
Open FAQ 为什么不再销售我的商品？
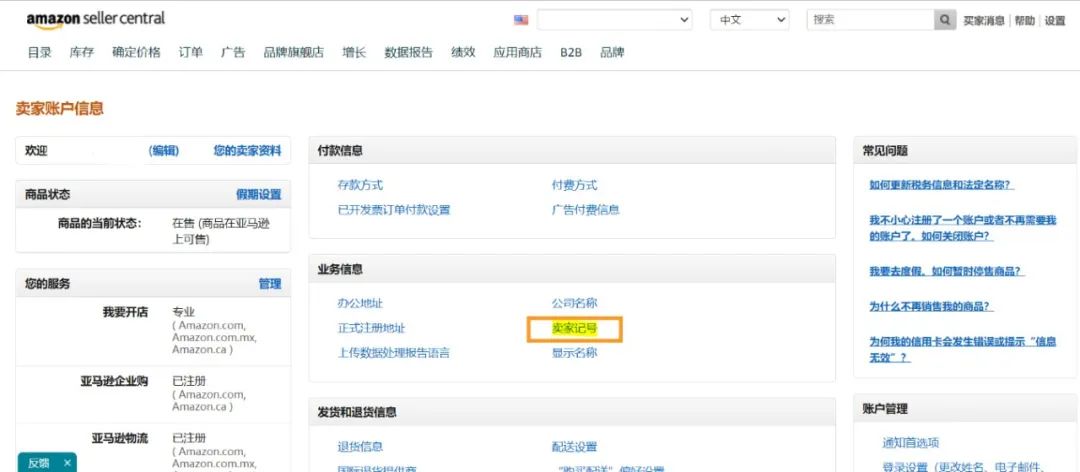(931, 306)
